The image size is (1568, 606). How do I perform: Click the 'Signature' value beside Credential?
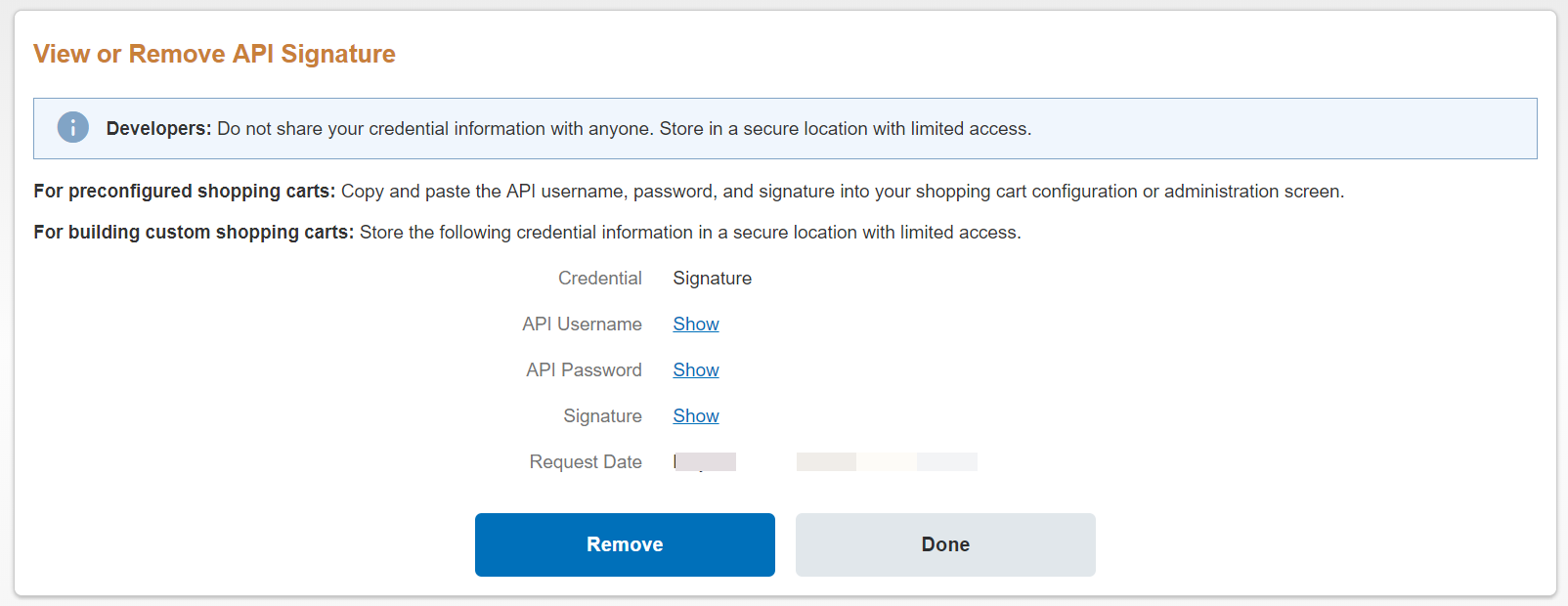click(x=713, y=278)
